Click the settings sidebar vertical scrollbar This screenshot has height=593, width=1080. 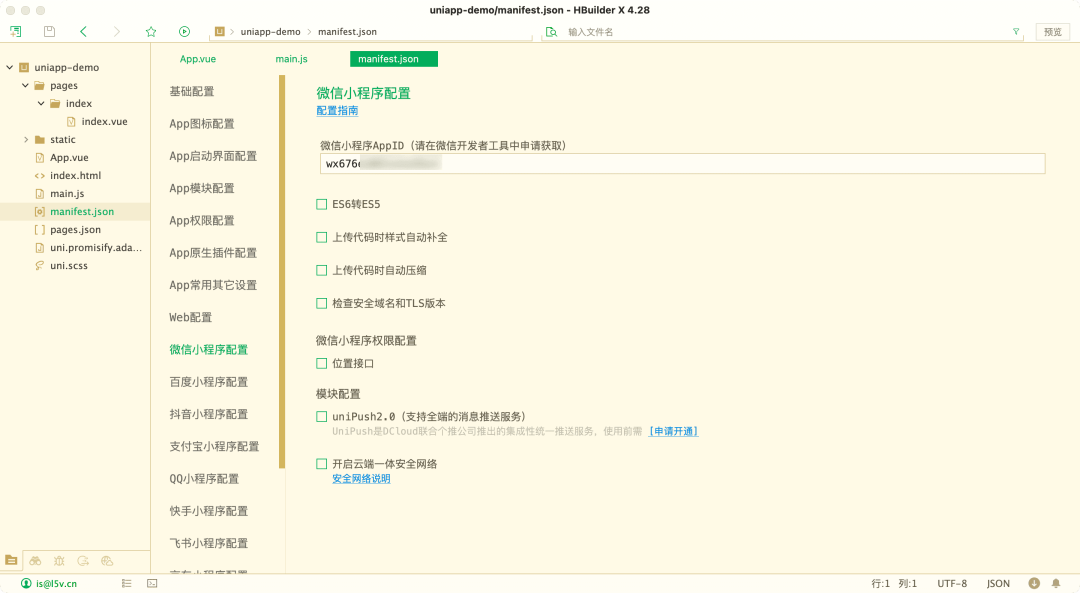[282, 272]
